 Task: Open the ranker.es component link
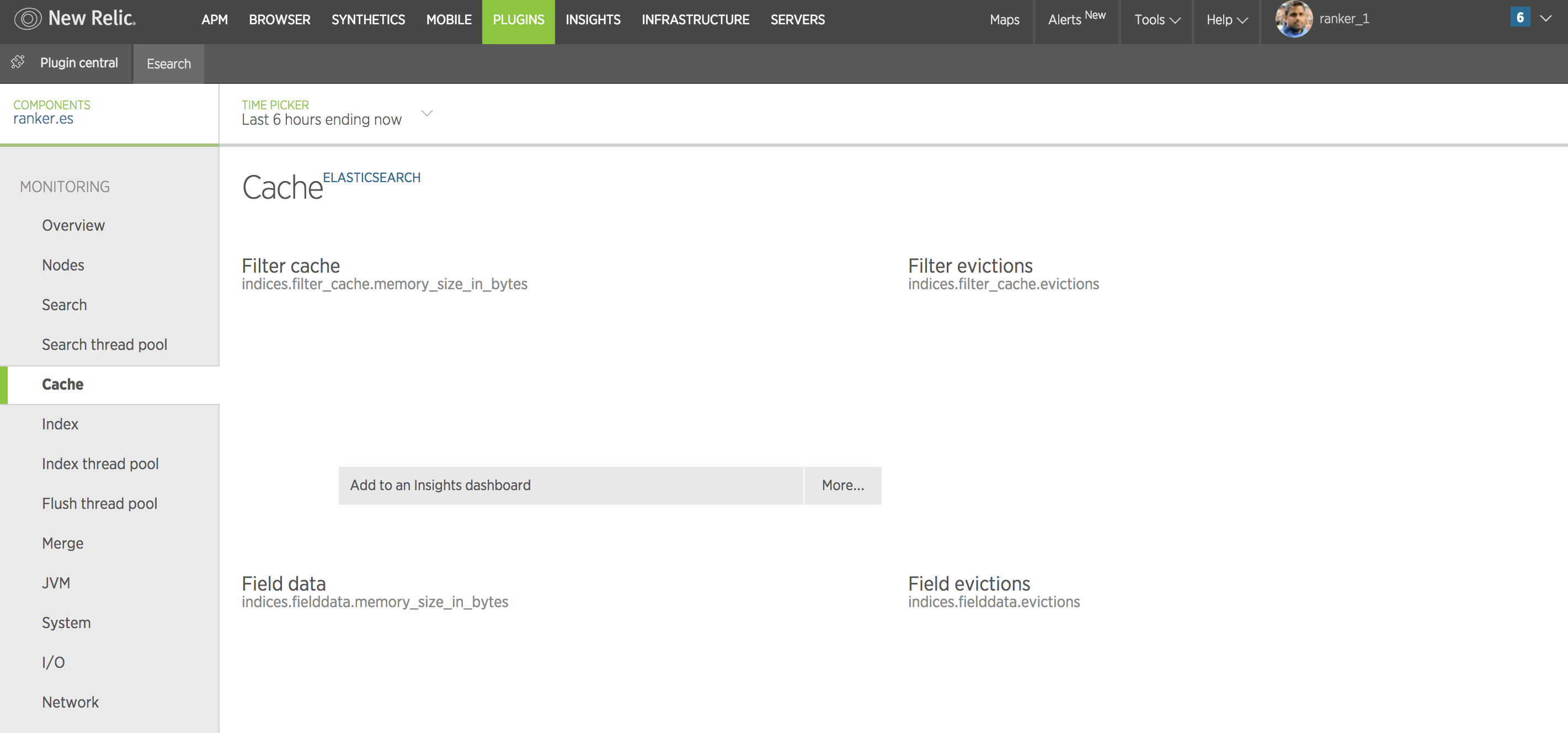[x=43, y=119]
